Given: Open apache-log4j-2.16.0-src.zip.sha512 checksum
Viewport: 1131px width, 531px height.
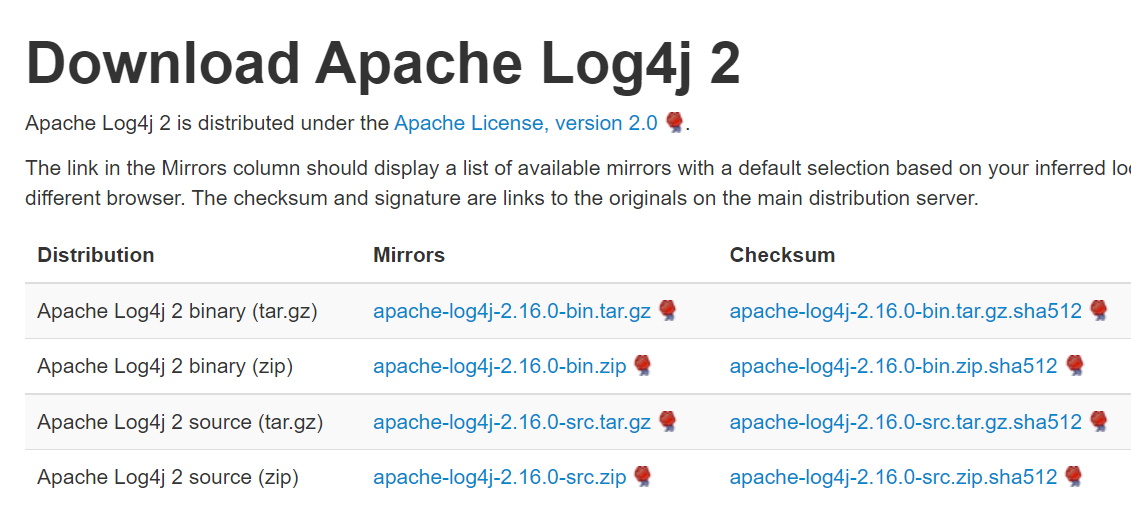Looking at the screenshot, I should (893, 477).
